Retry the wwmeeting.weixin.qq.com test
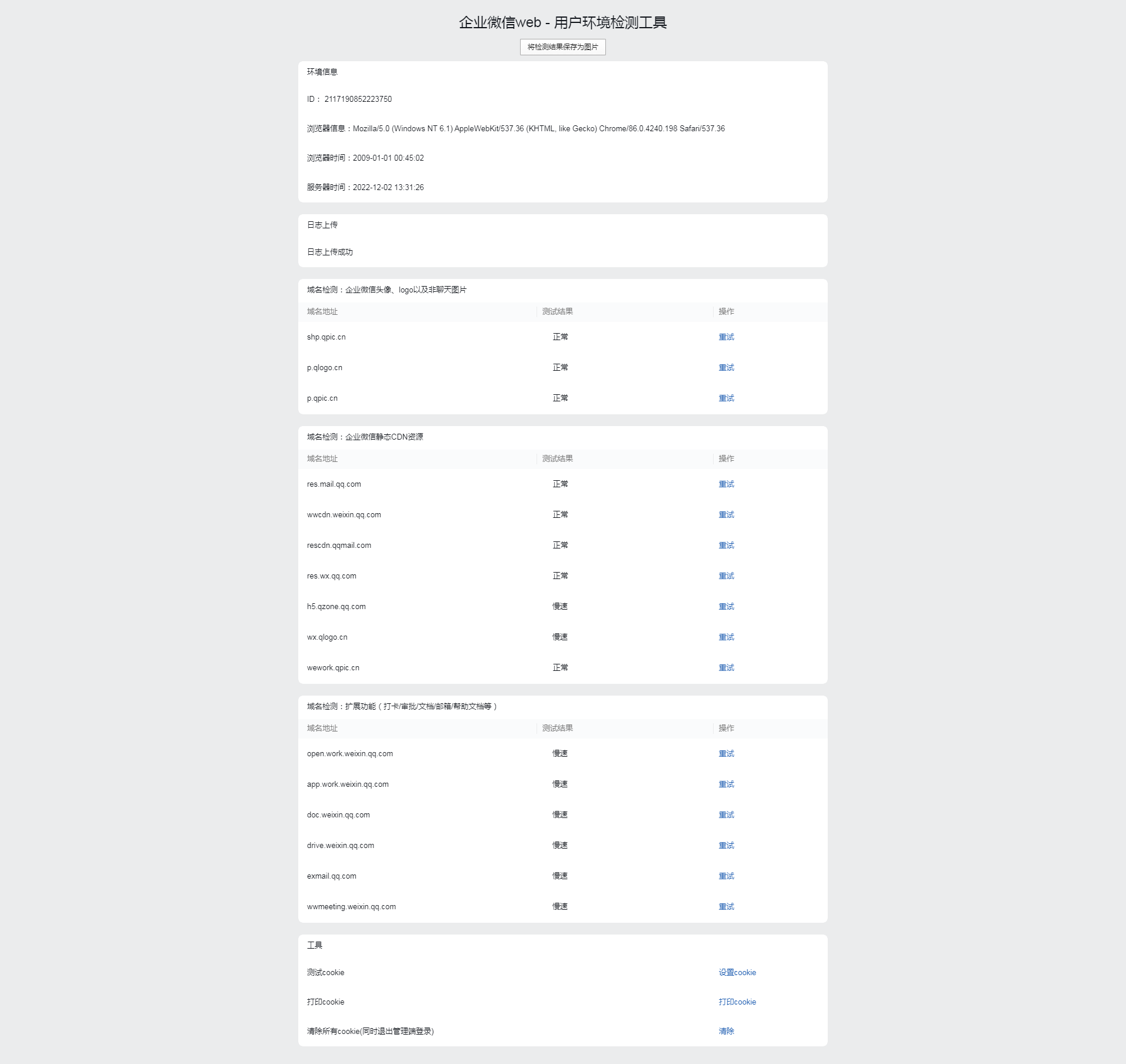Image resolution: width=1126 pixels, height=1064 pixels. click(x=726, y=907)
